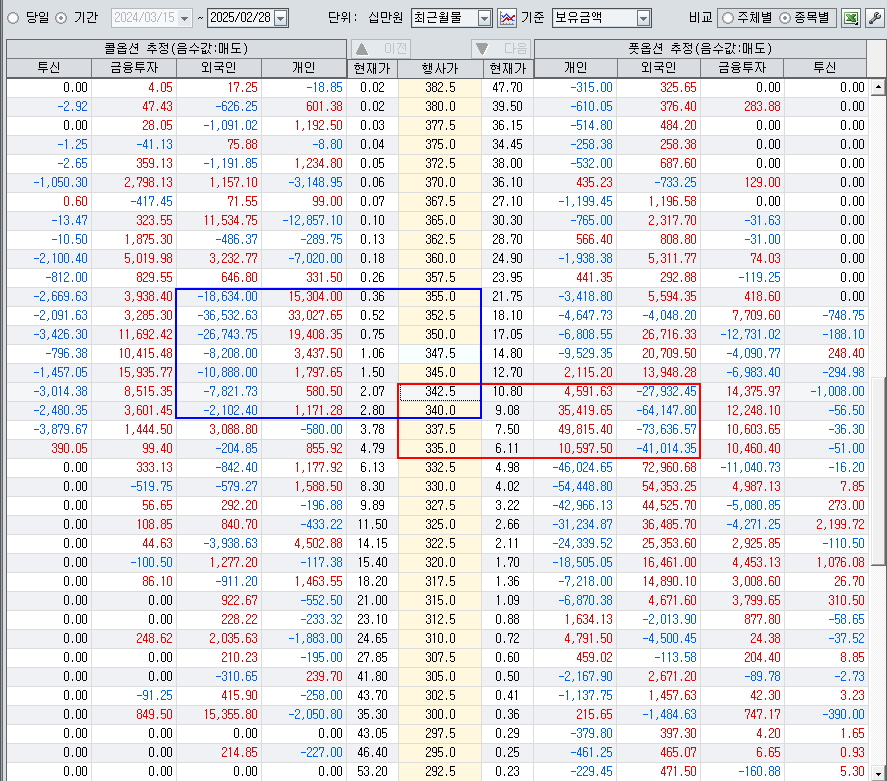
Task: Click the chart icon next to 기준
Action: click(507, 18)
